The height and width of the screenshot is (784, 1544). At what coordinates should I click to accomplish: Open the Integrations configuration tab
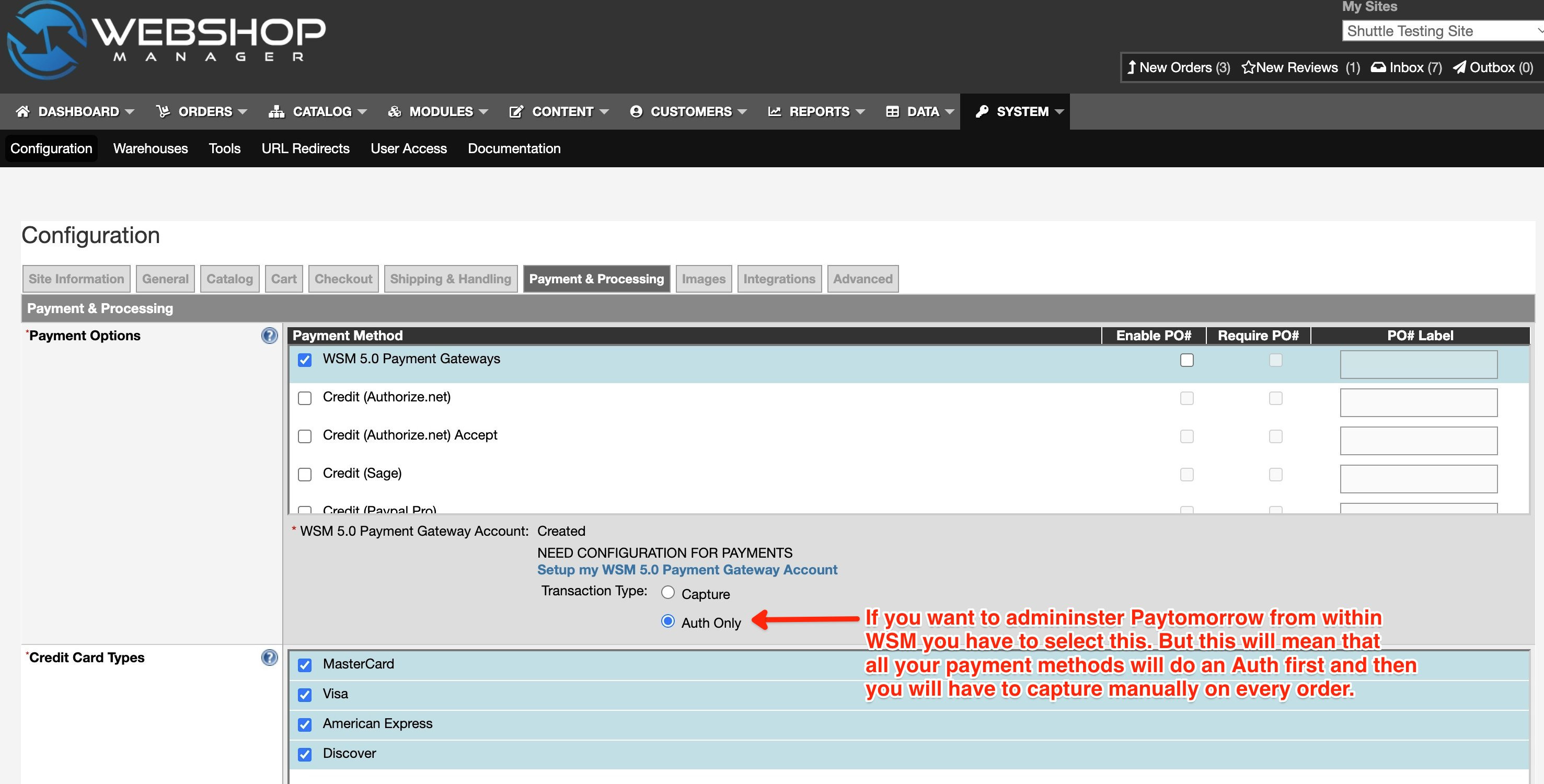779,279
